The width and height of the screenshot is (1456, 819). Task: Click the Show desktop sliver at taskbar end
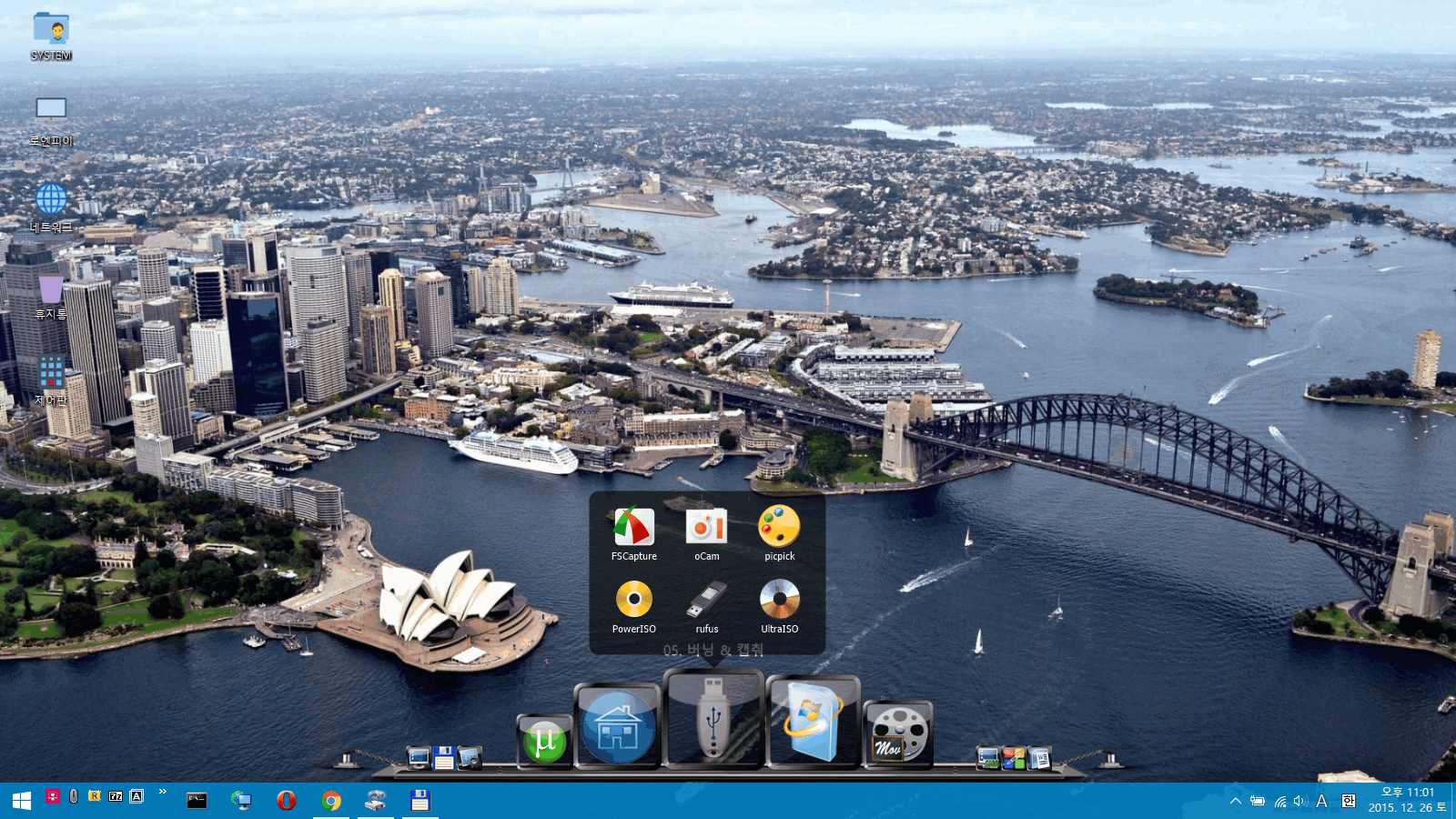1453,801
